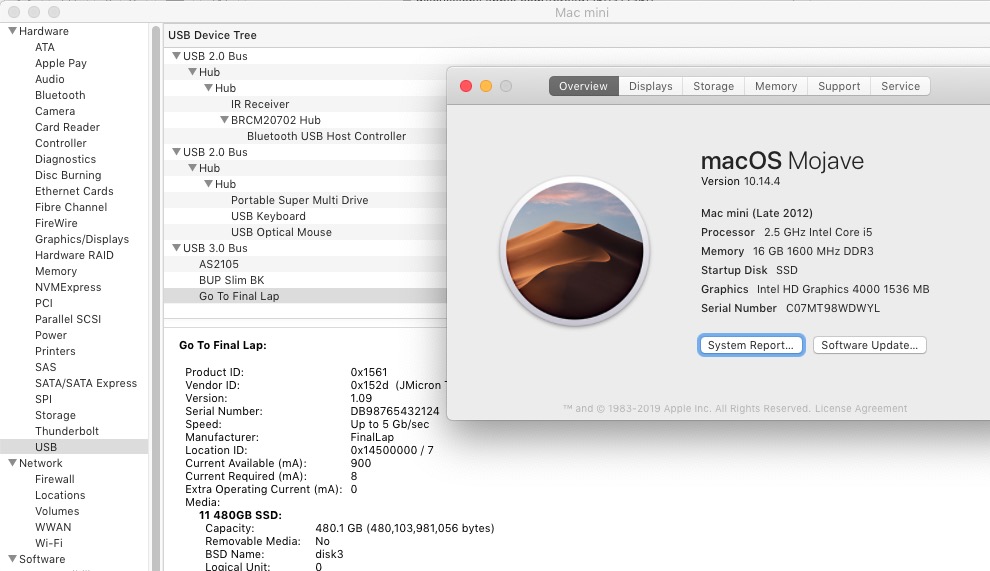Select Controller in the sidebar
The width and height of the screenshot is (990, 571).
61,143
